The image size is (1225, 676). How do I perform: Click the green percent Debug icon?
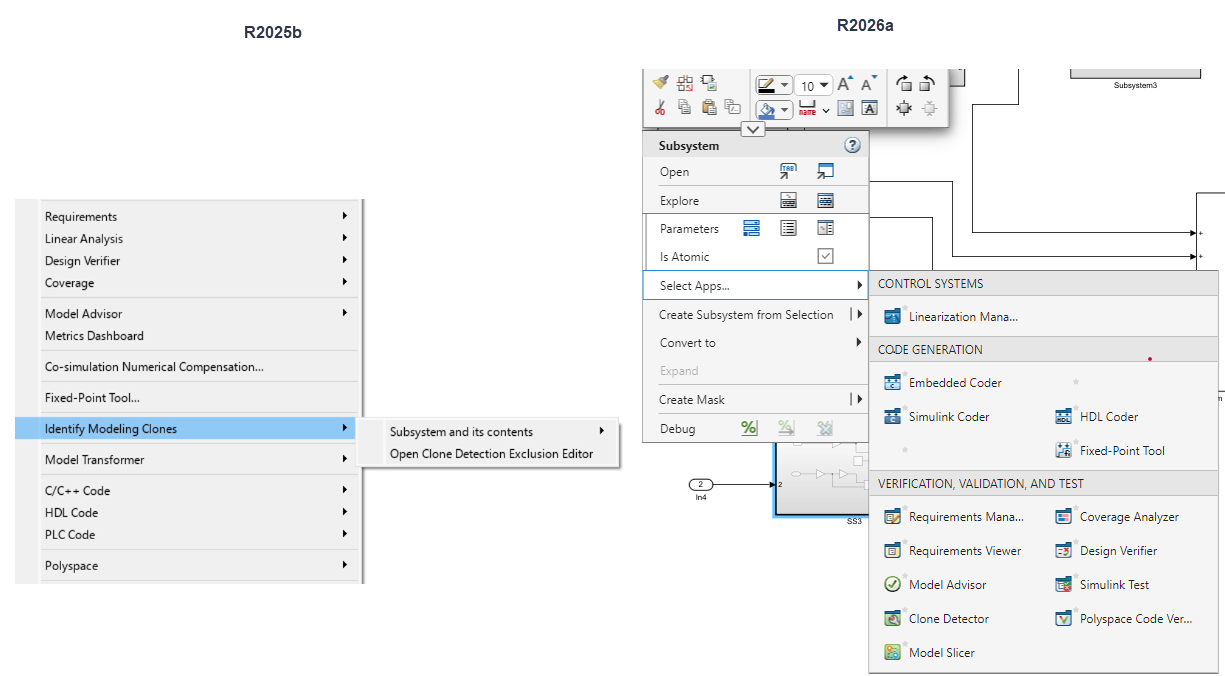click(749, 428)
